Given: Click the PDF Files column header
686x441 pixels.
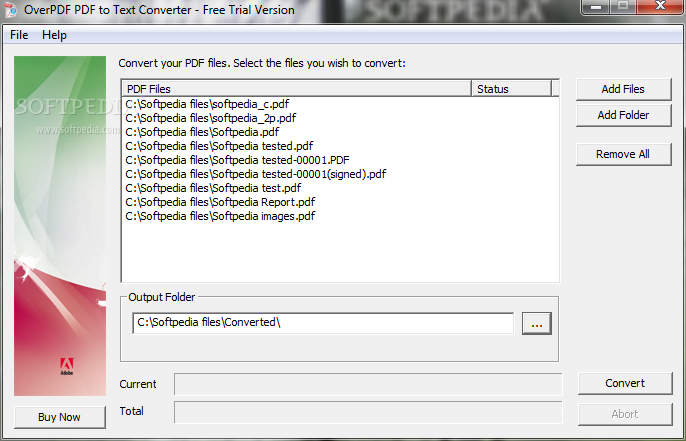Looking at the screenshot, I should click(297, 89).
